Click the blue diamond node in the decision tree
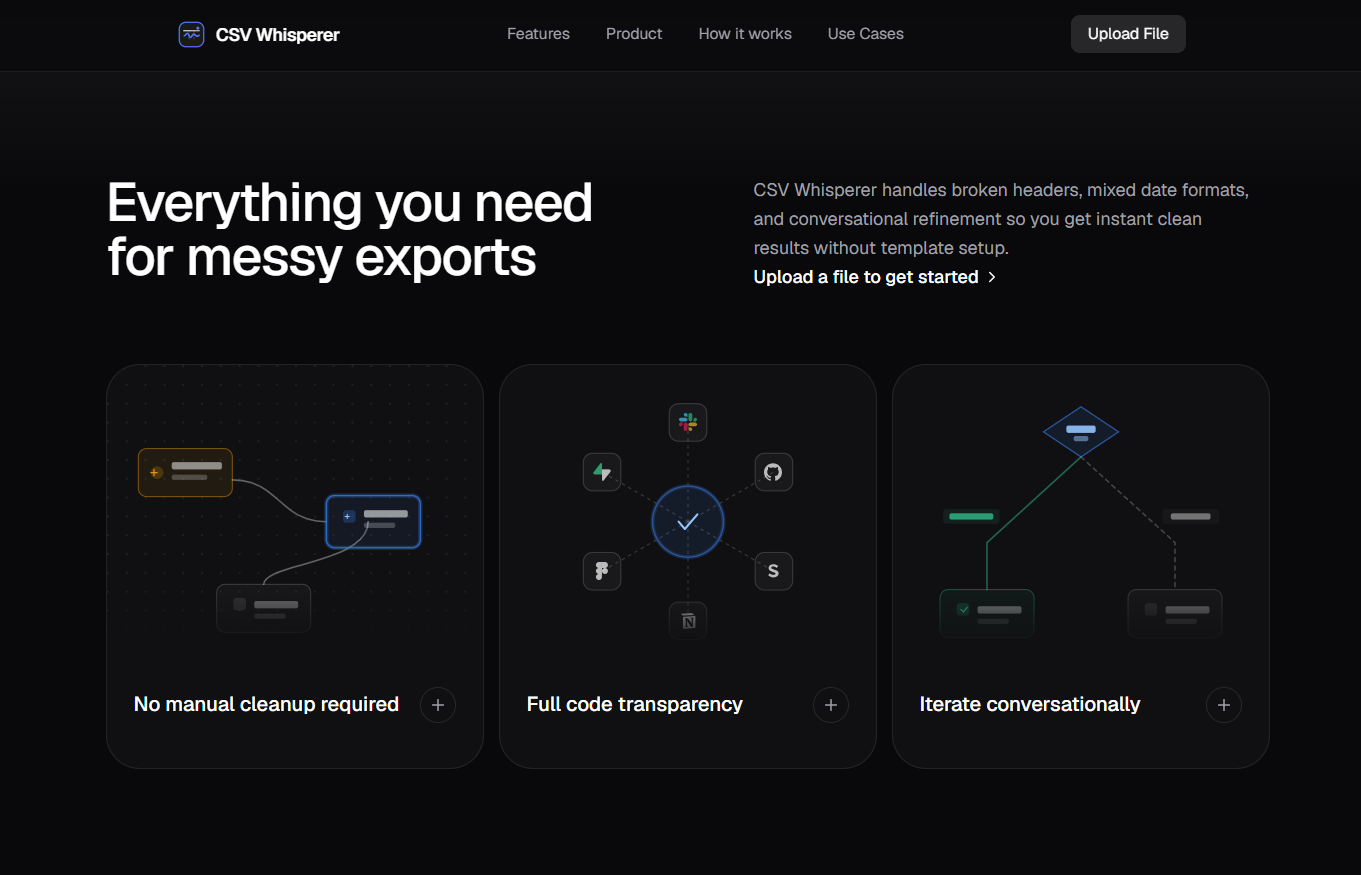Image resolution: width=1361 pixels, height=875 pixels. [1081, 432]
